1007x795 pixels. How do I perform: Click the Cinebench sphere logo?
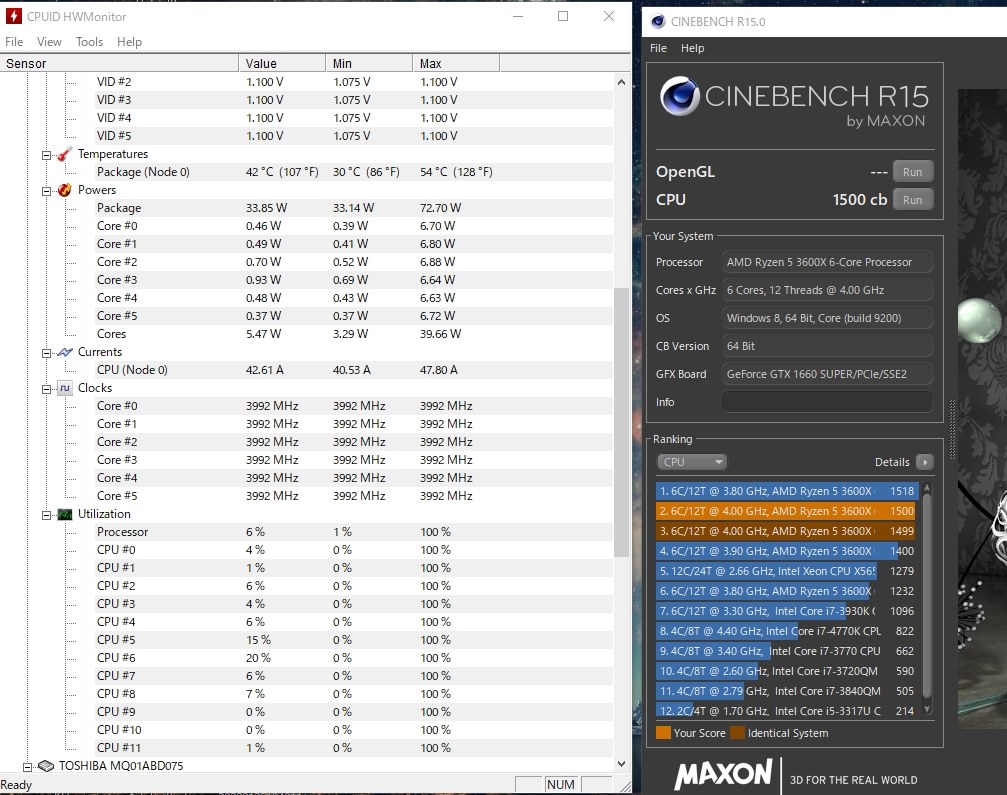click(x=679, y=96)
